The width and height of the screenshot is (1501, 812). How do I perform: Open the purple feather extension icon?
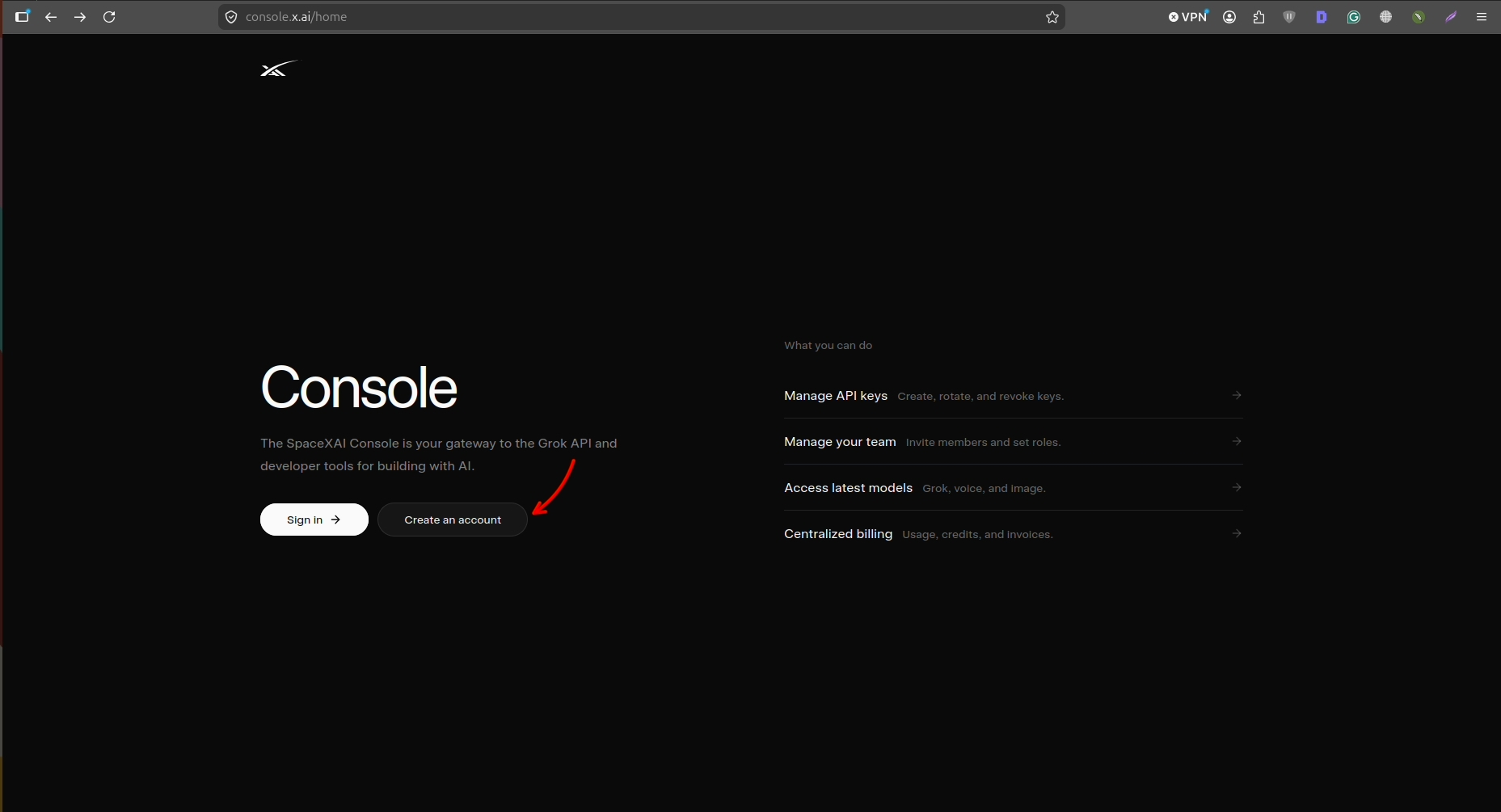[x=1451, y=17]
